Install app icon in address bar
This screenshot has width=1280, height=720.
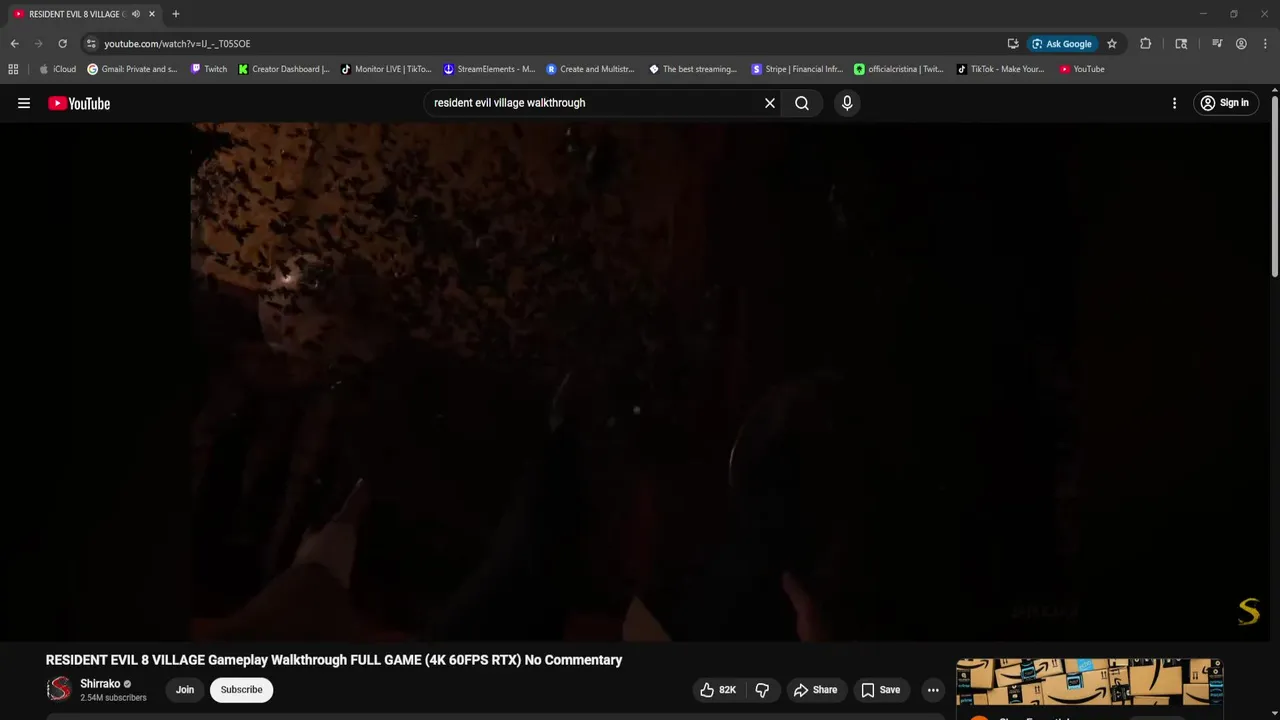coord(1013,44)
